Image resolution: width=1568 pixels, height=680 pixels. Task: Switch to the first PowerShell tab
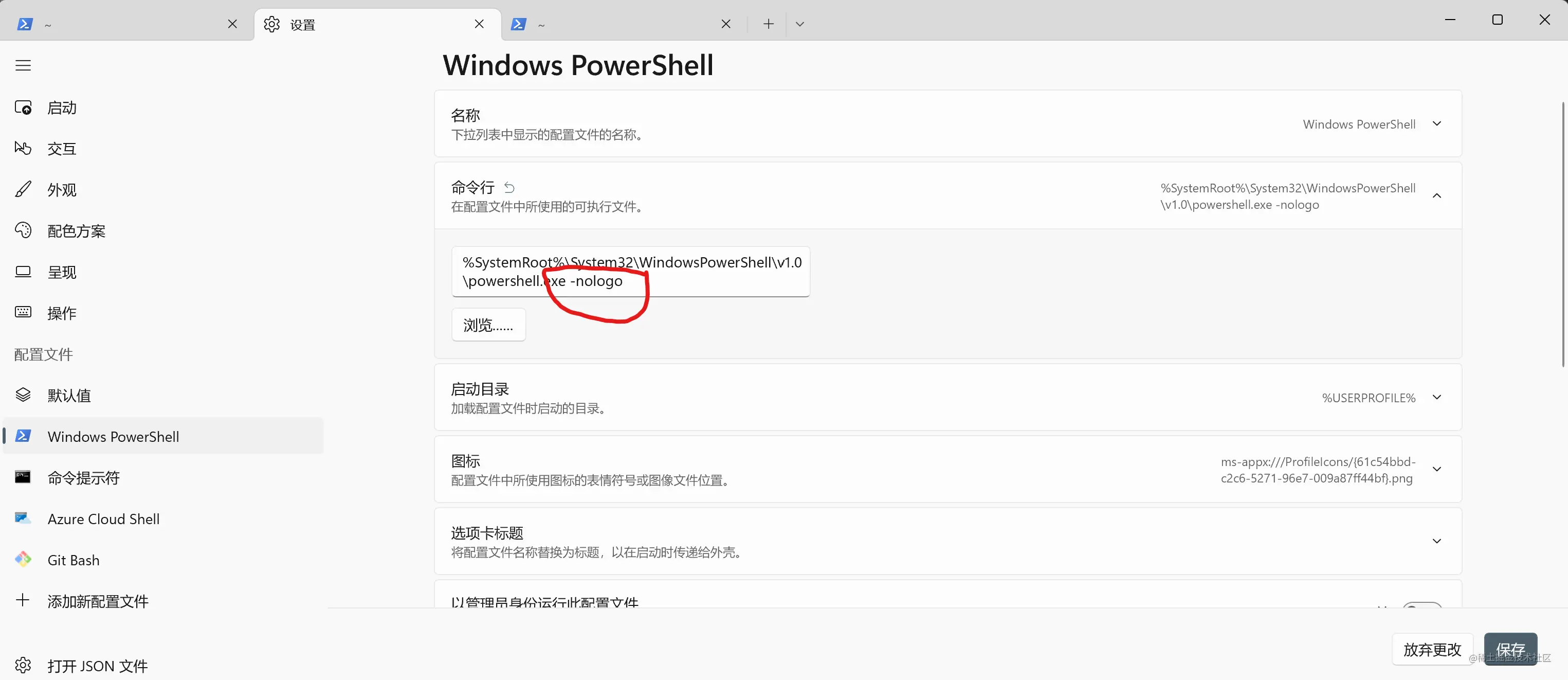[126, 24]
